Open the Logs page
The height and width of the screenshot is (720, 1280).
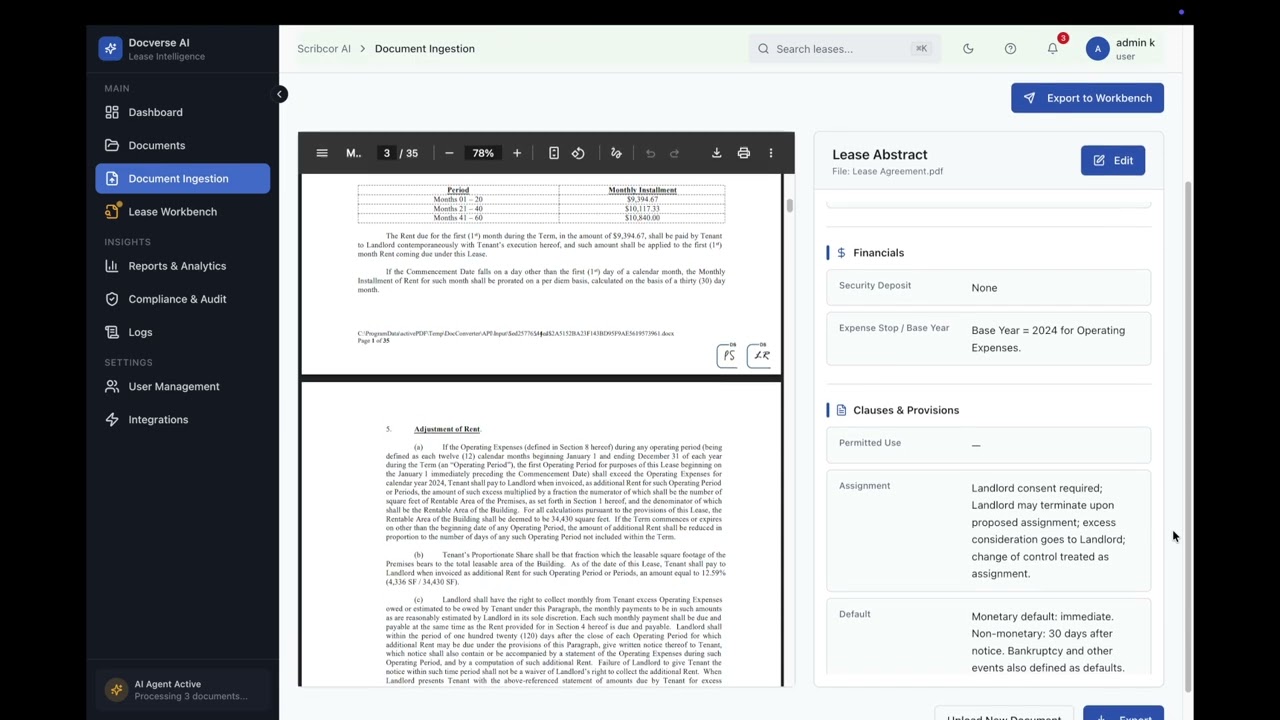[182, 332]
